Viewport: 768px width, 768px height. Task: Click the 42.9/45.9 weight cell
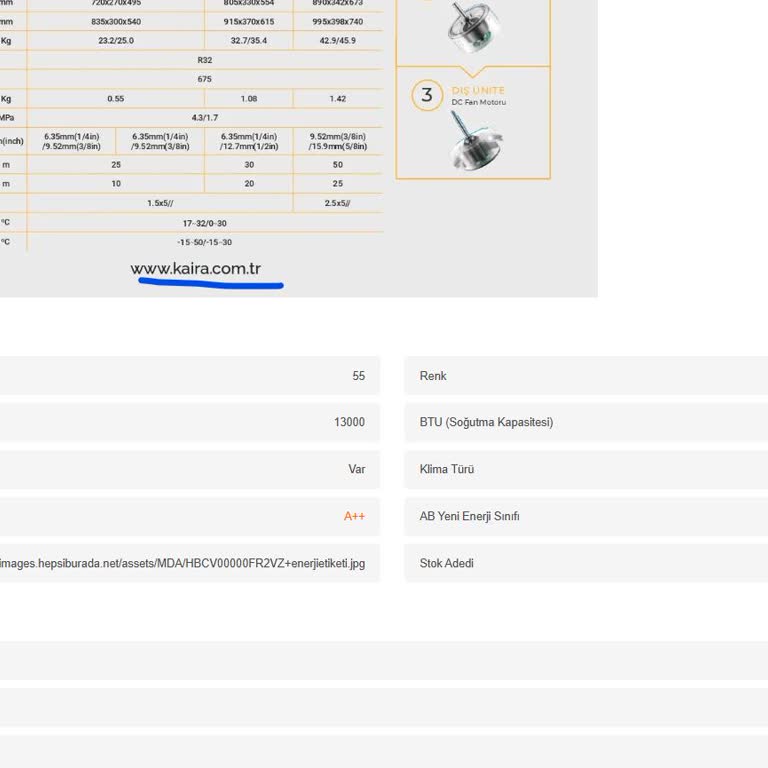click(x=337, y=41)
